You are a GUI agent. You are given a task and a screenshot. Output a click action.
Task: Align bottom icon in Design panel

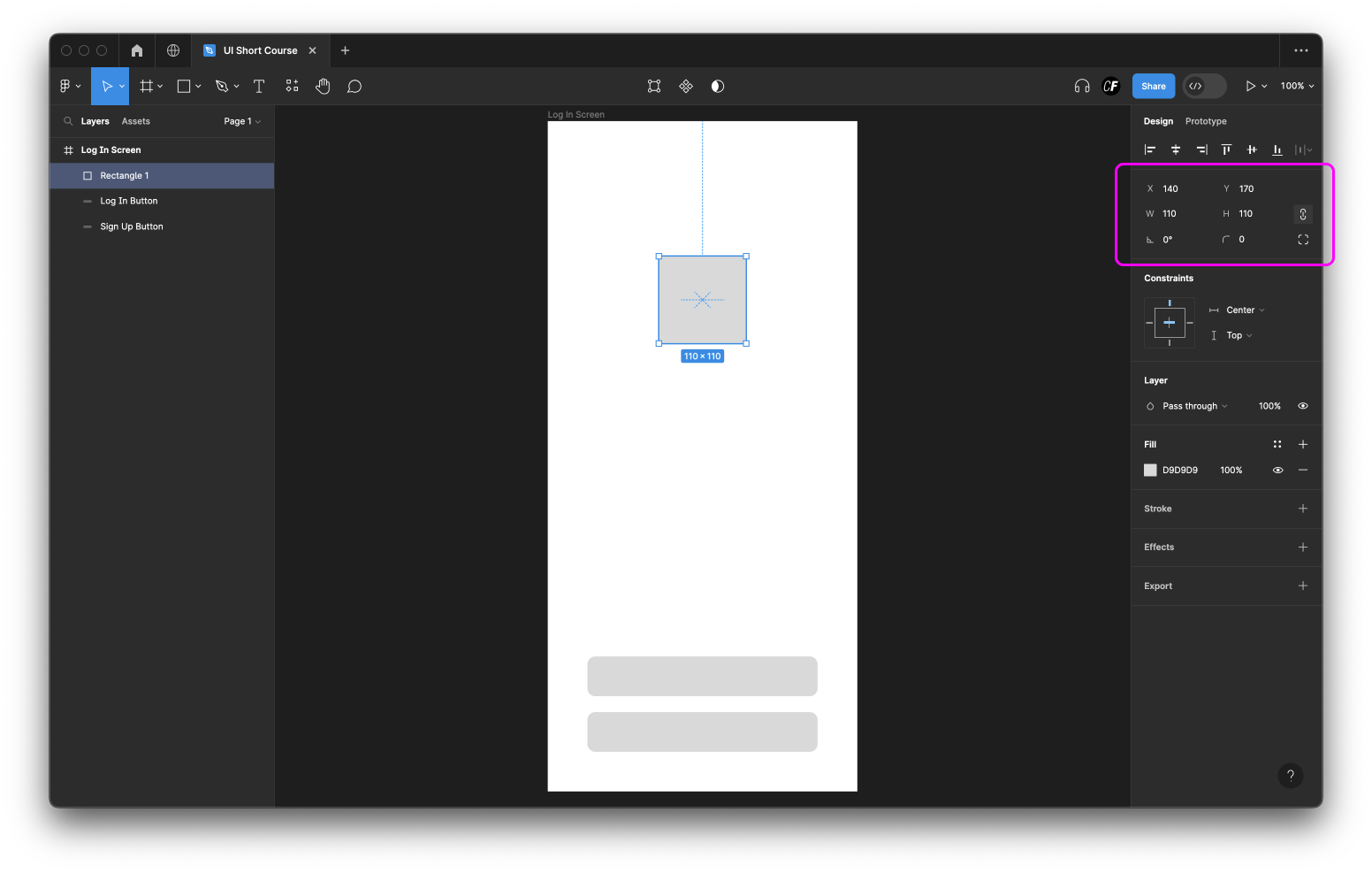click(x=1277, y=149)
